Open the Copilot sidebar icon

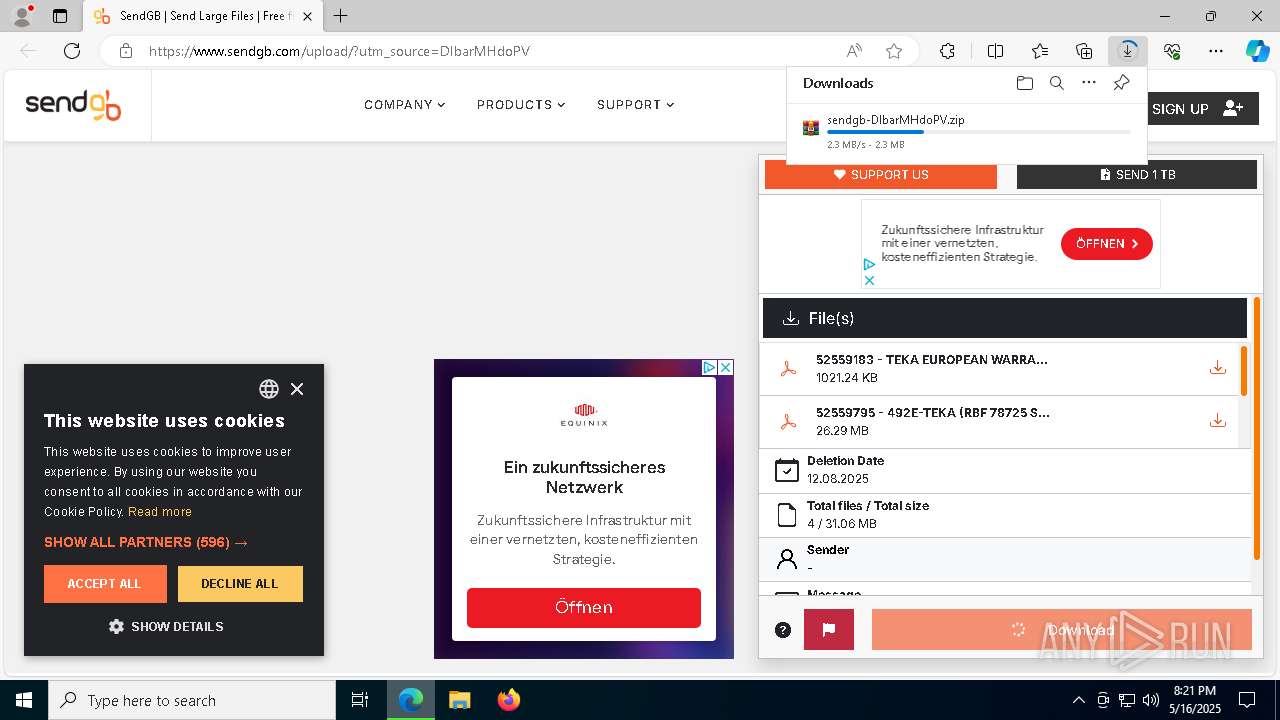(1257, 51)
